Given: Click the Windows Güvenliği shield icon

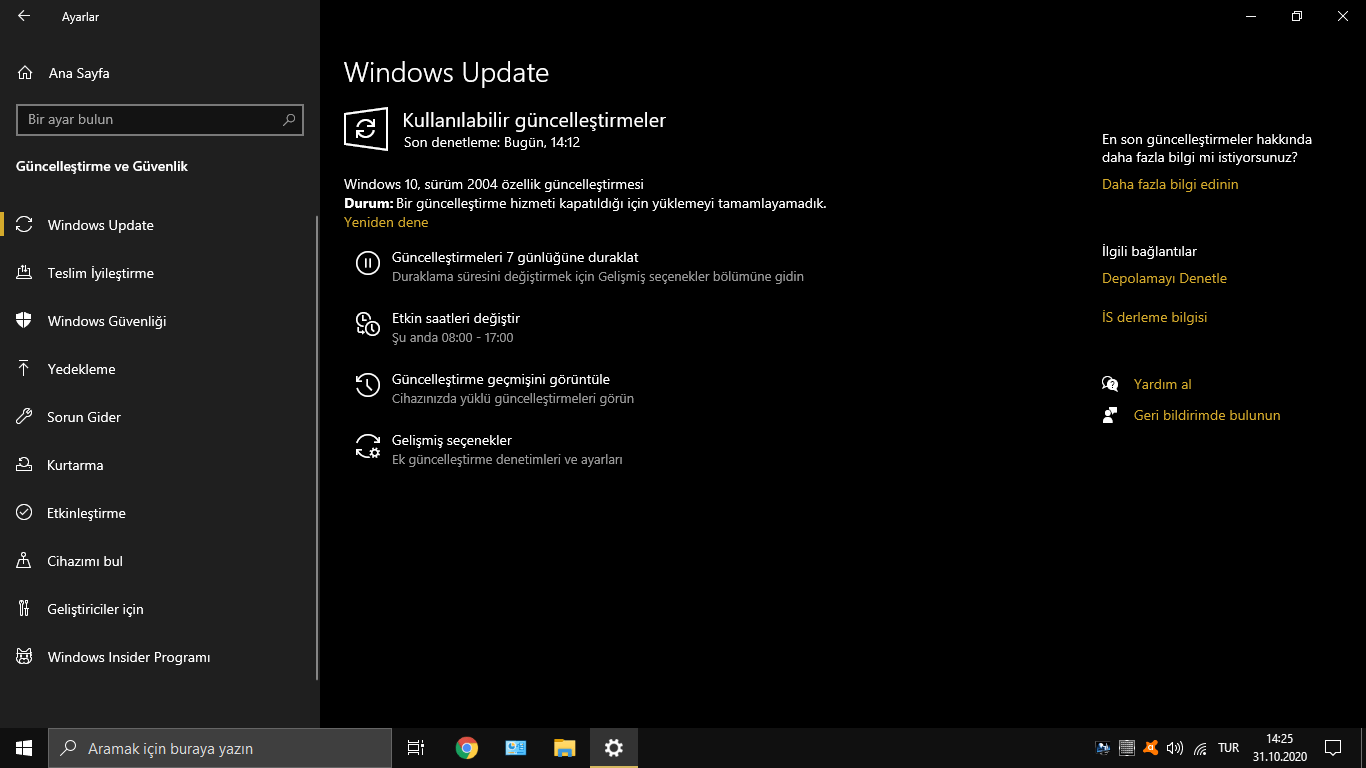Looking at the screenshot, I should click(x=25, y=321).
